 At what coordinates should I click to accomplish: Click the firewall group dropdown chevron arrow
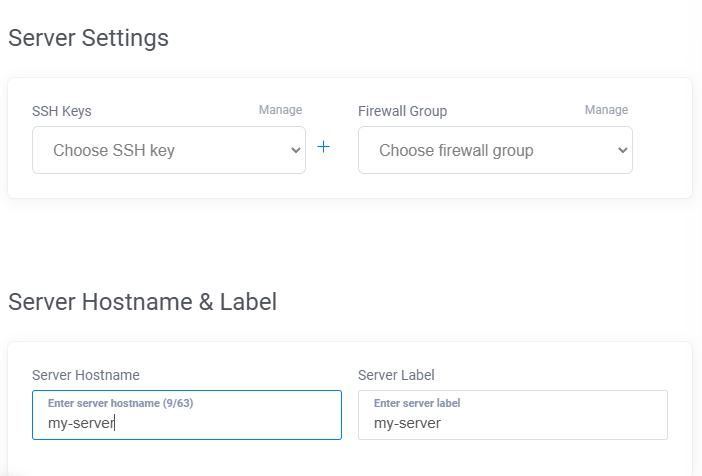click(x=622, y=150)
